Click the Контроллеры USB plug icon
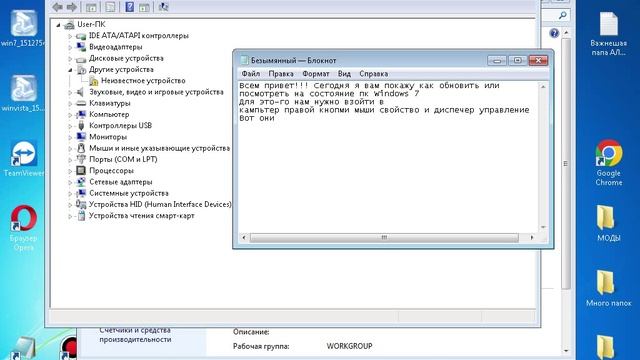Image resolution: width=640 pixels, height=360 pixels. 81,125
